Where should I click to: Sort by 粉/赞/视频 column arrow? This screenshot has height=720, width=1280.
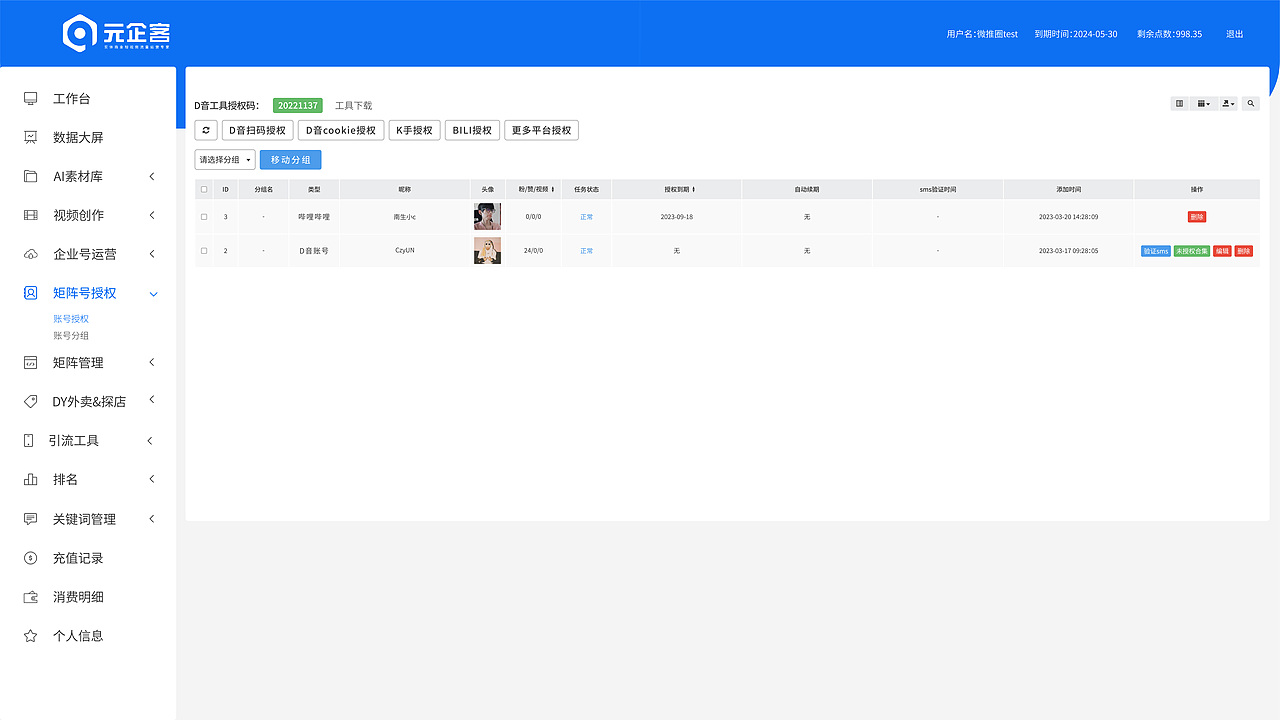click(552, 189)
